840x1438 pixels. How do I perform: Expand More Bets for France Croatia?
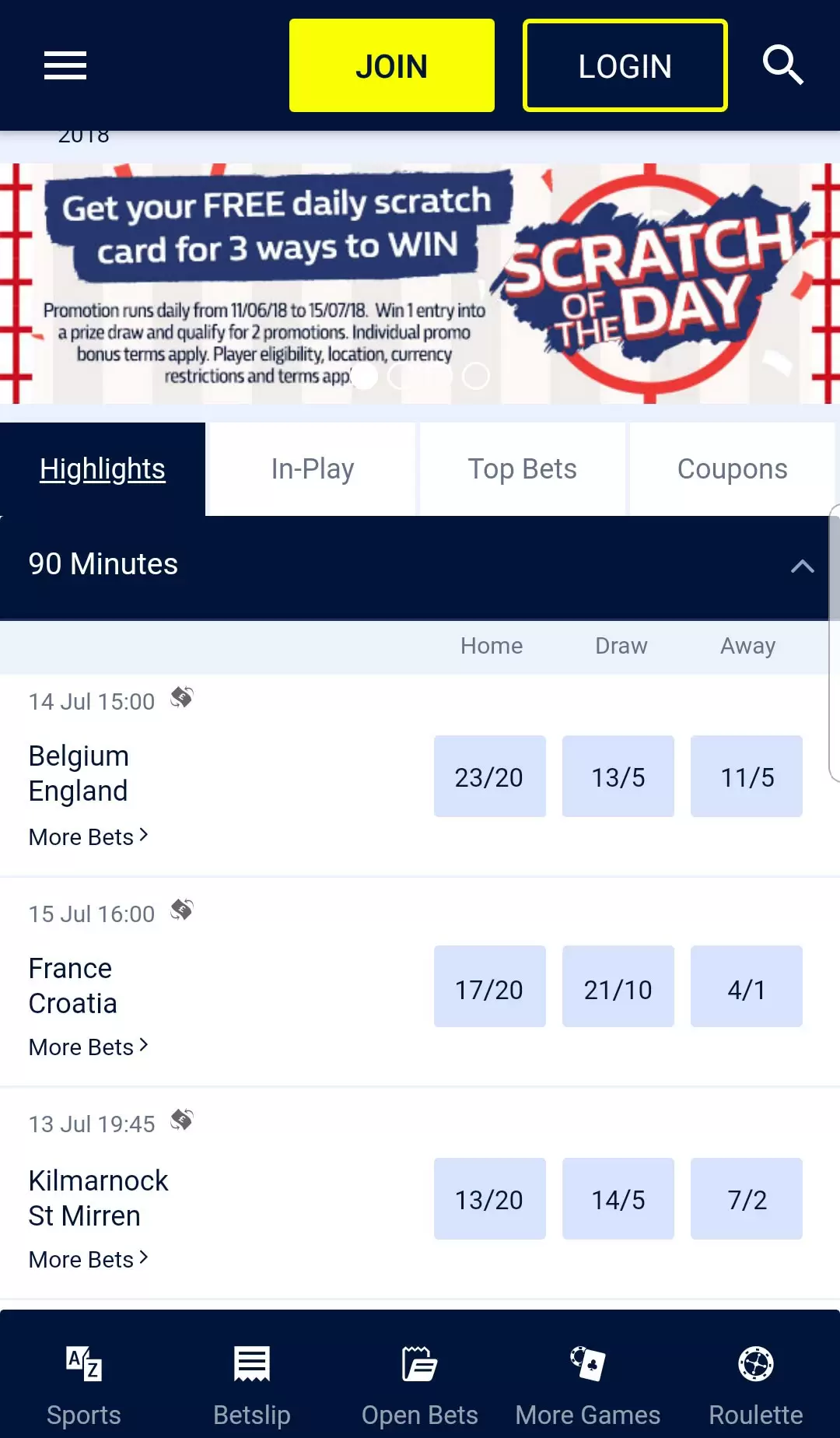tap(88, 1047)
